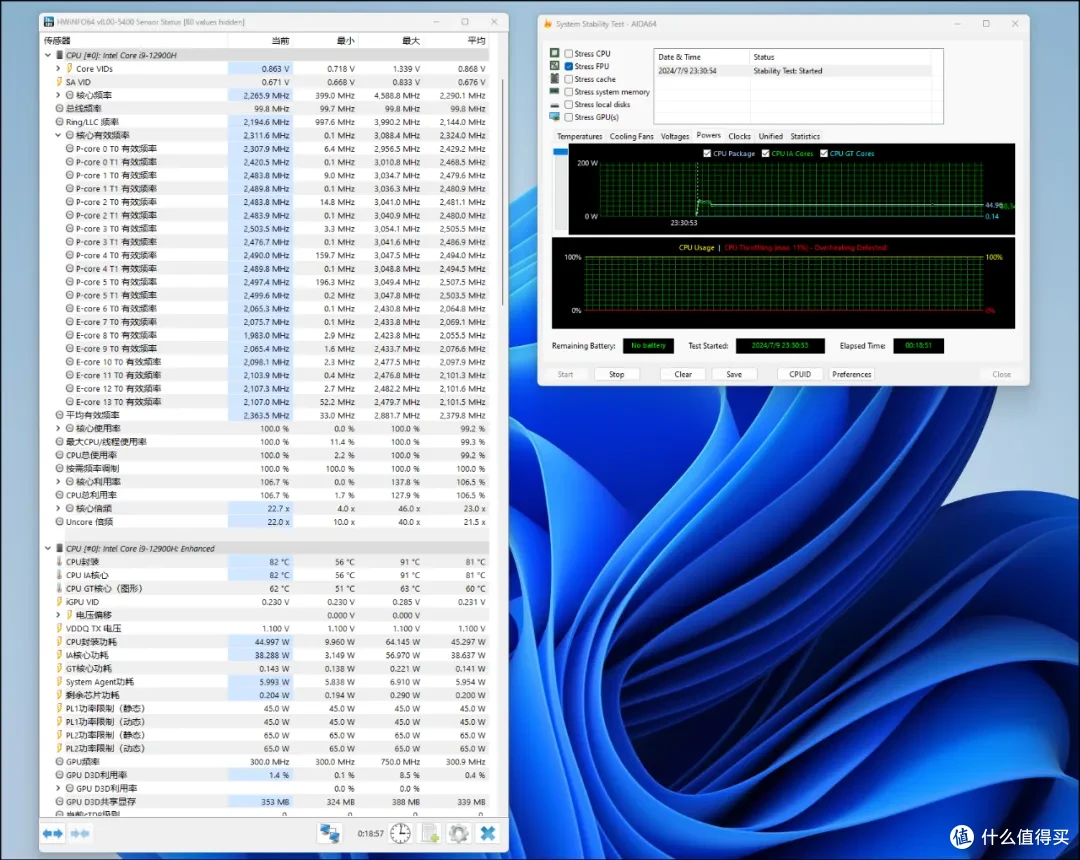
Task: Open the logging report icon in HWiNFO toolbar
Action: [429, 832]
